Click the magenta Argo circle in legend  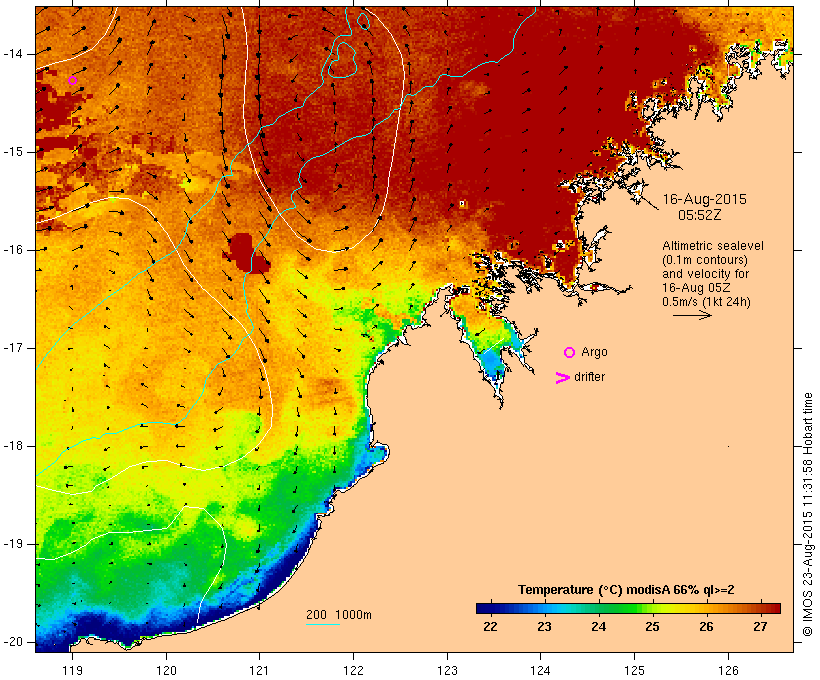[x=570, y=353]
